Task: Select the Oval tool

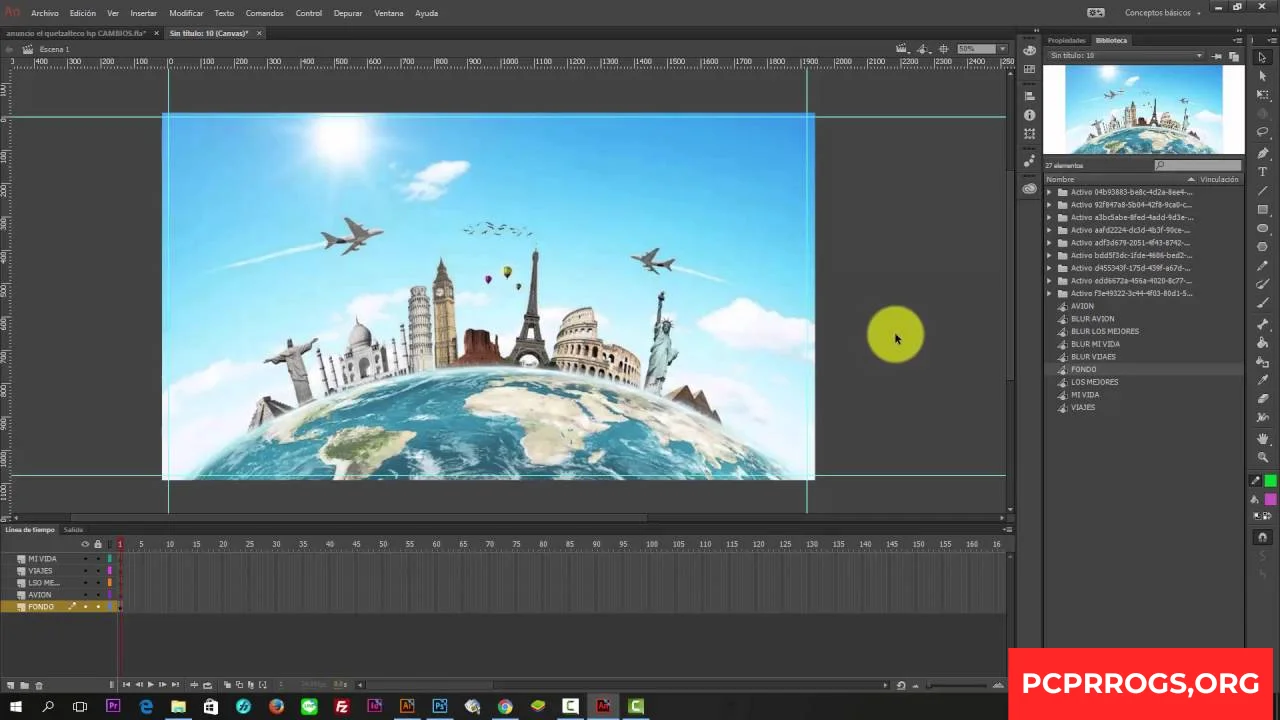Action: (1262, 228)
